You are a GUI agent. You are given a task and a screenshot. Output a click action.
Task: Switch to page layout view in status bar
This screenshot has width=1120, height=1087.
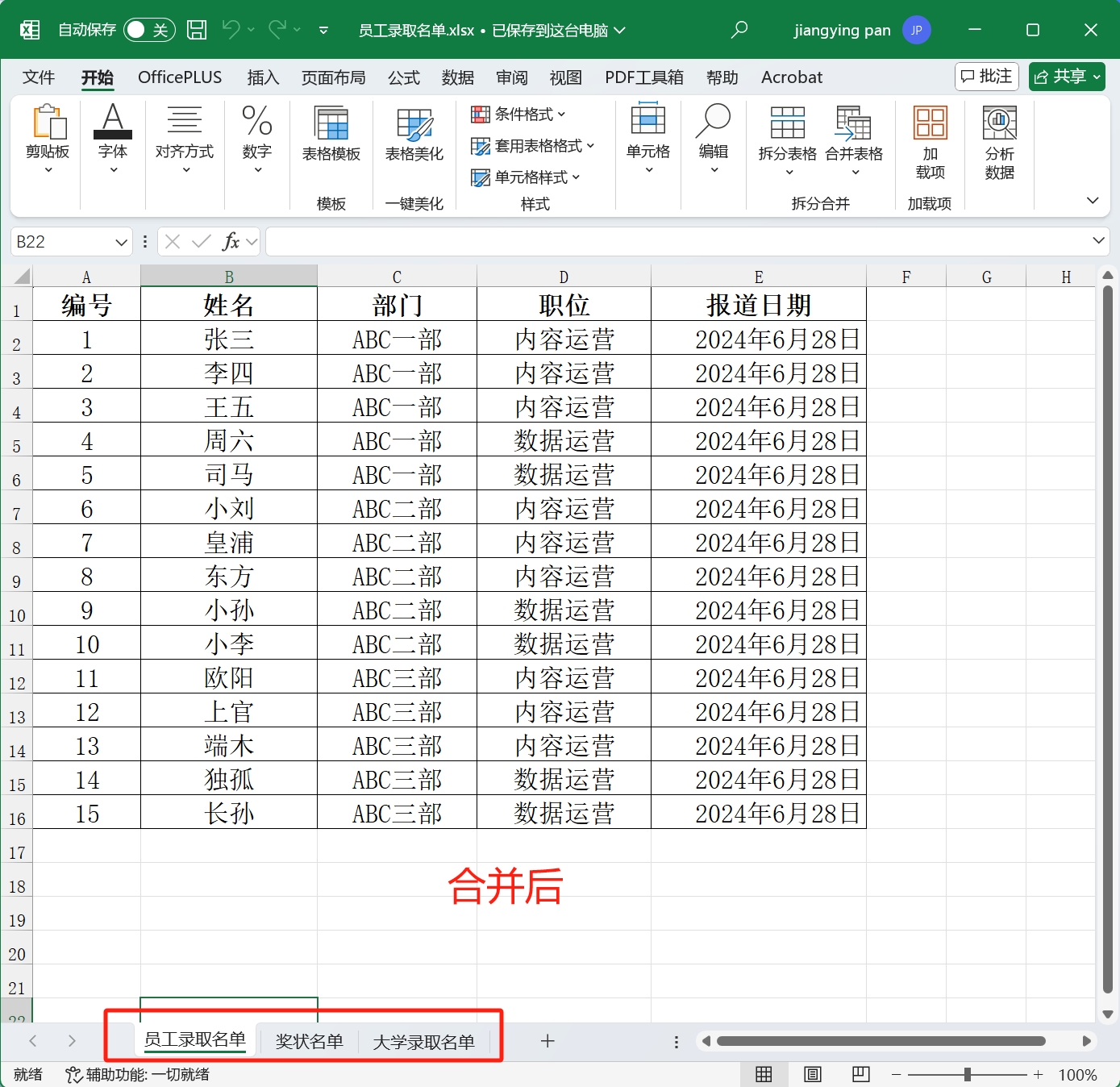(x=813, y=1074)
